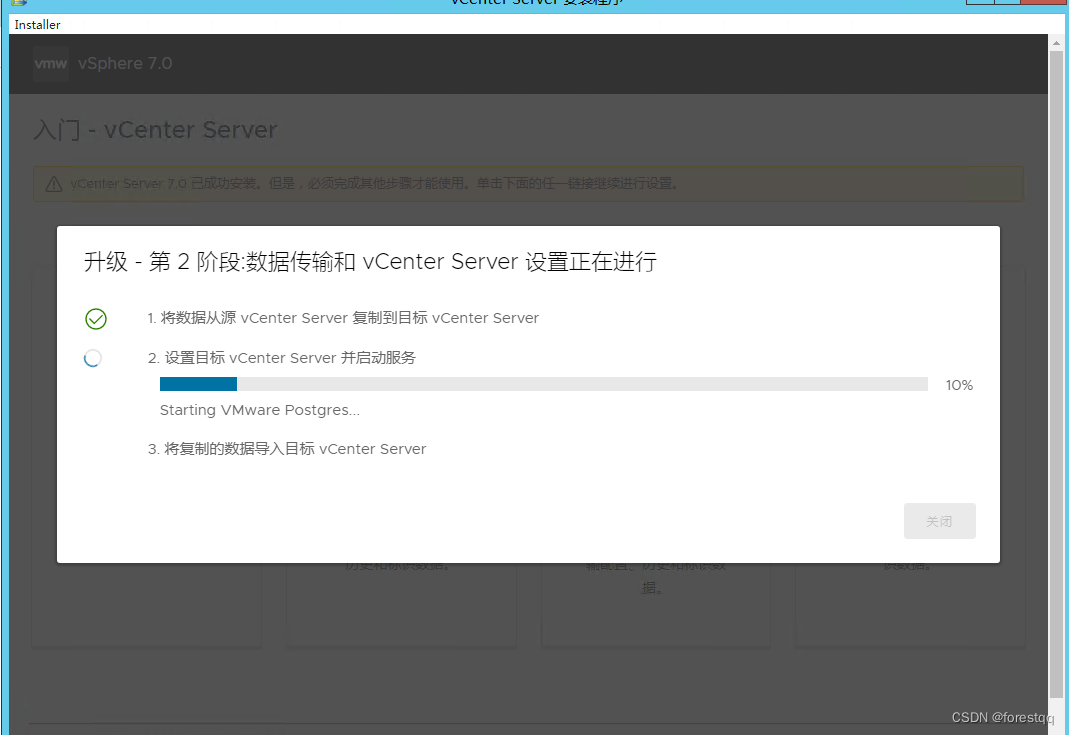Click the warning triangle icon in banner
The height and width of the screenshot is (735, 1069).
(x=54, y=184)
